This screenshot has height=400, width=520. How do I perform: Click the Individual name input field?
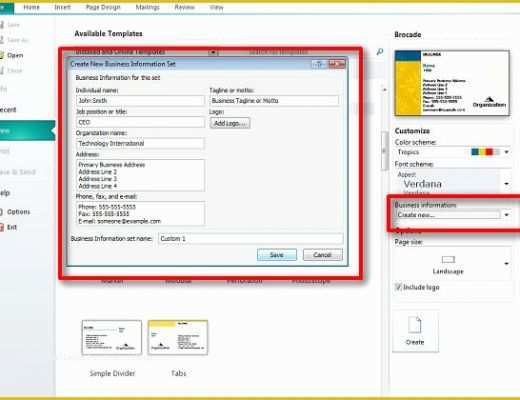(x=140, y=101)
